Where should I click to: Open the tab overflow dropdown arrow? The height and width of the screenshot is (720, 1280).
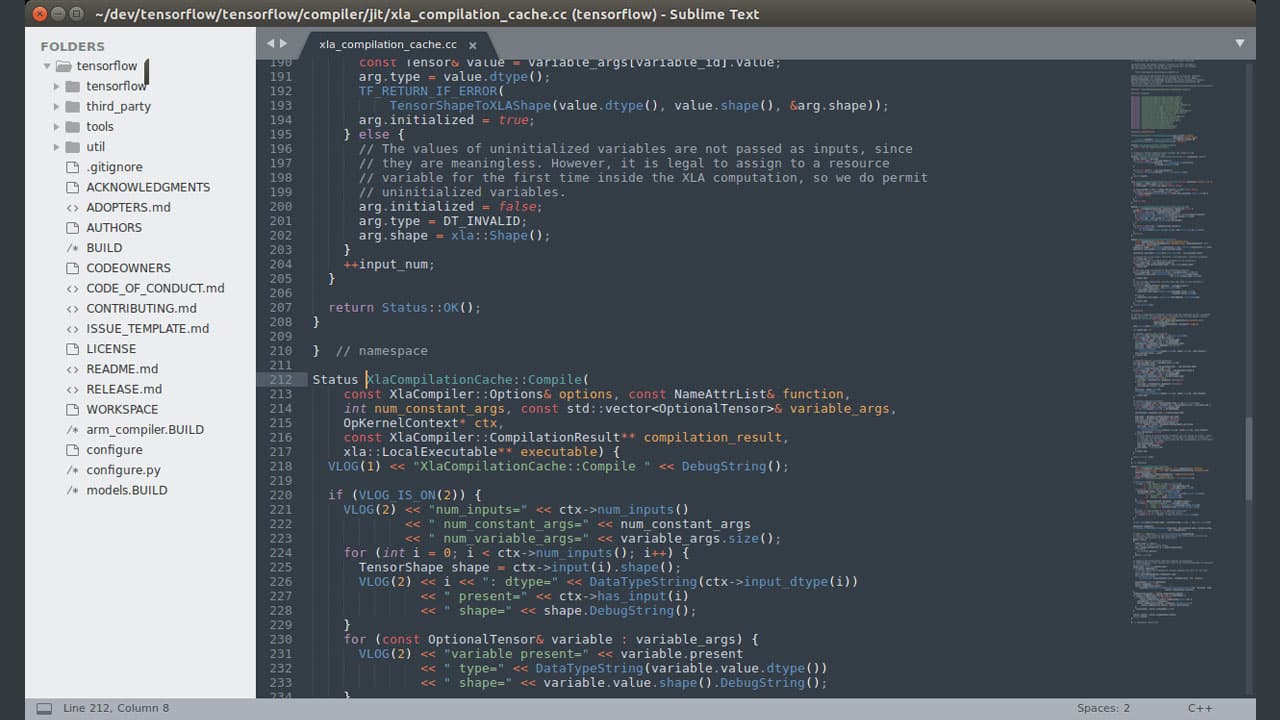pos(1240,44)
